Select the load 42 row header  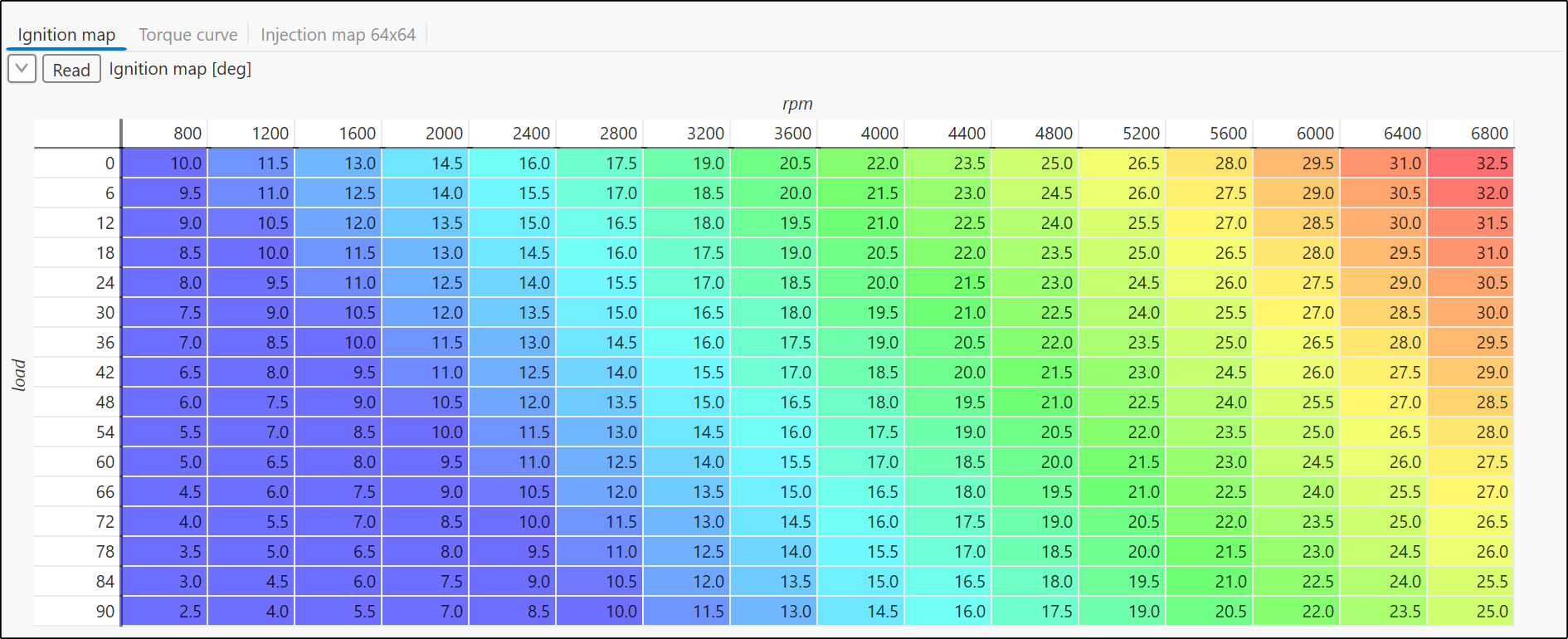(77, 373)
